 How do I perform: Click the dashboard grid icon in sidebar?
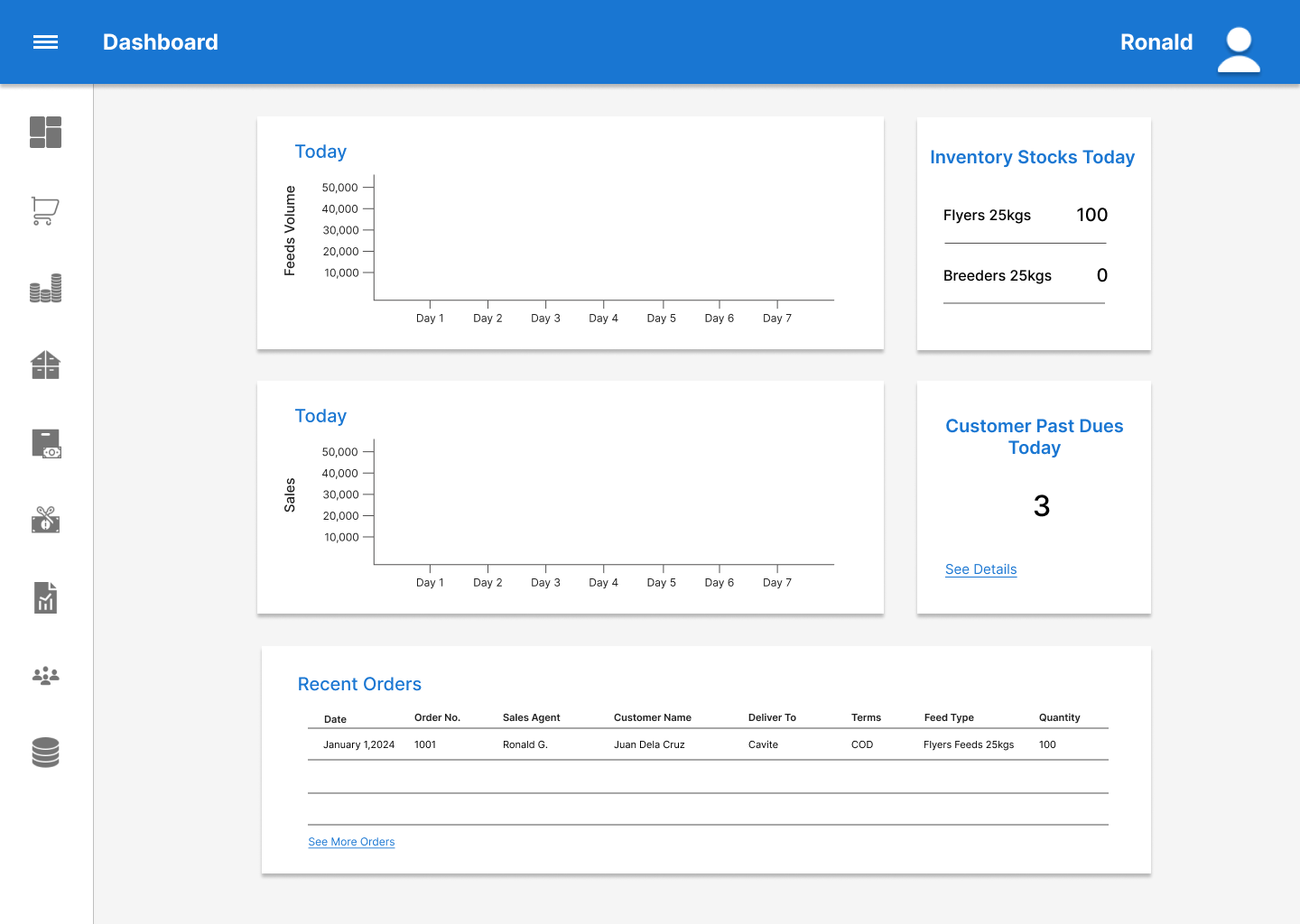[x=45, y=132]
